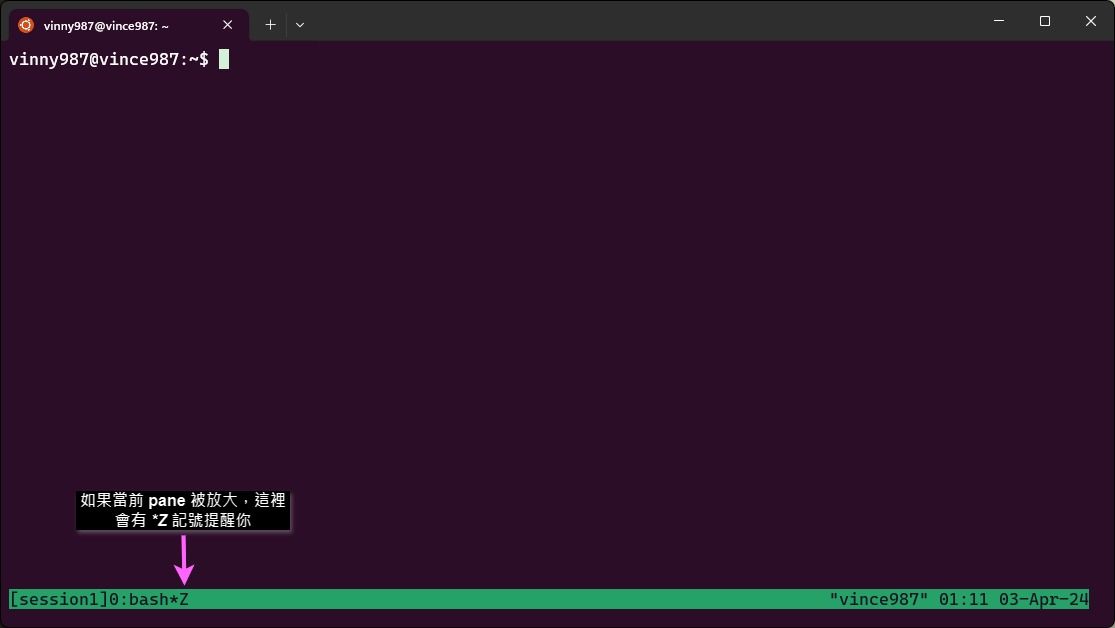Click the Z zoom flag in status bar
This screenshot has width=1115, height=628.
tap(184, 600)
